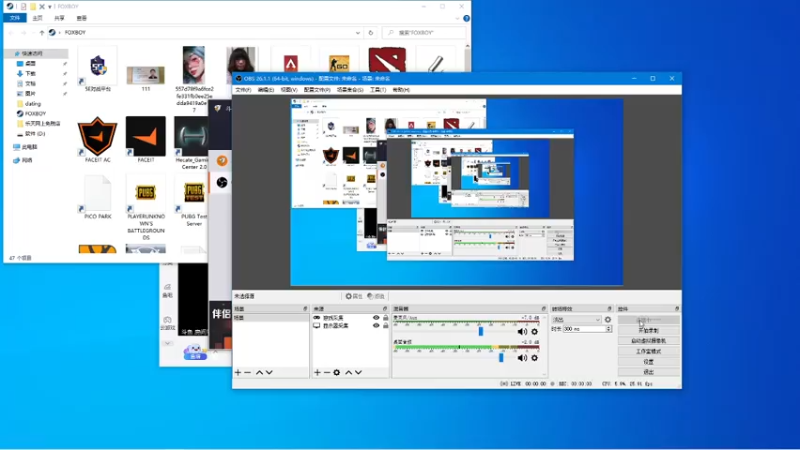Open transition properties gear icon
800x450 pixels.
coord(608,320)
